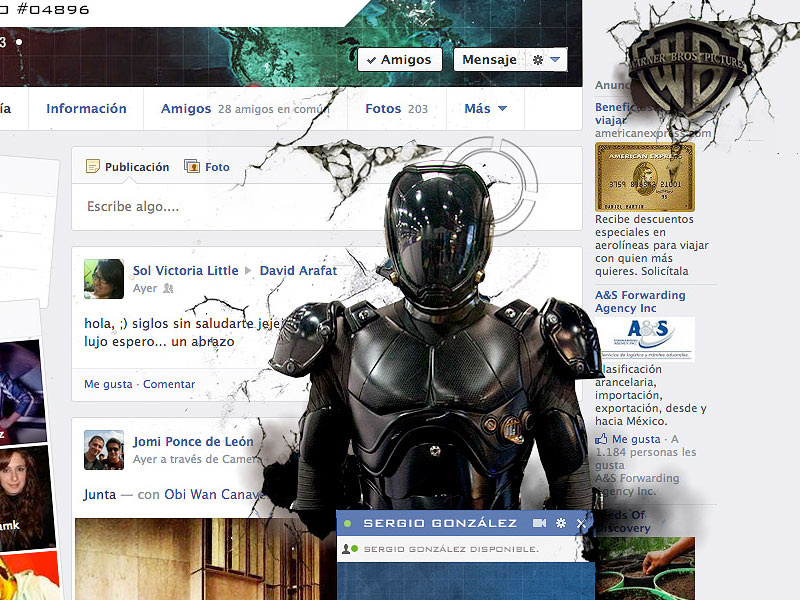The width and height of the screenshot is (800, 600).
Task: Click the 'Recibe descuentos especiales' ad text
Action: click(652, 245)
